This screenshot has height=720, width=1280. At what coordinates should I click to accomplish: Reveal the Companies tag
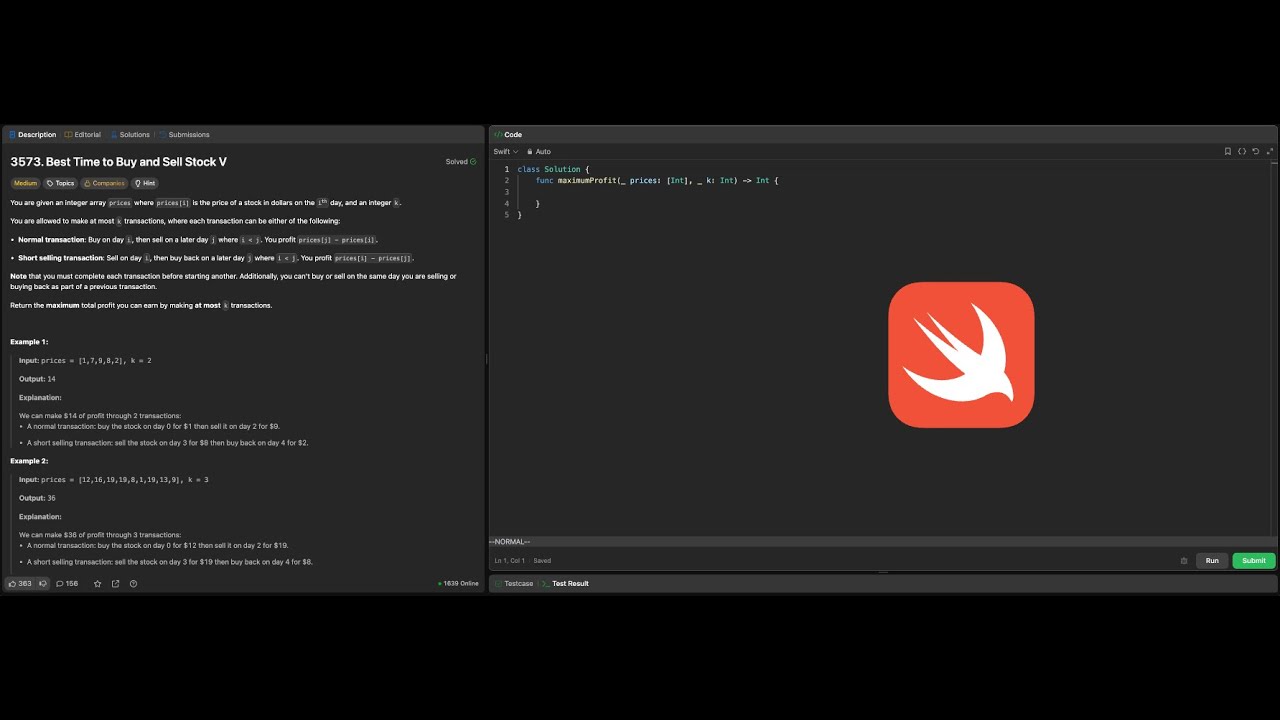(104, 183)
